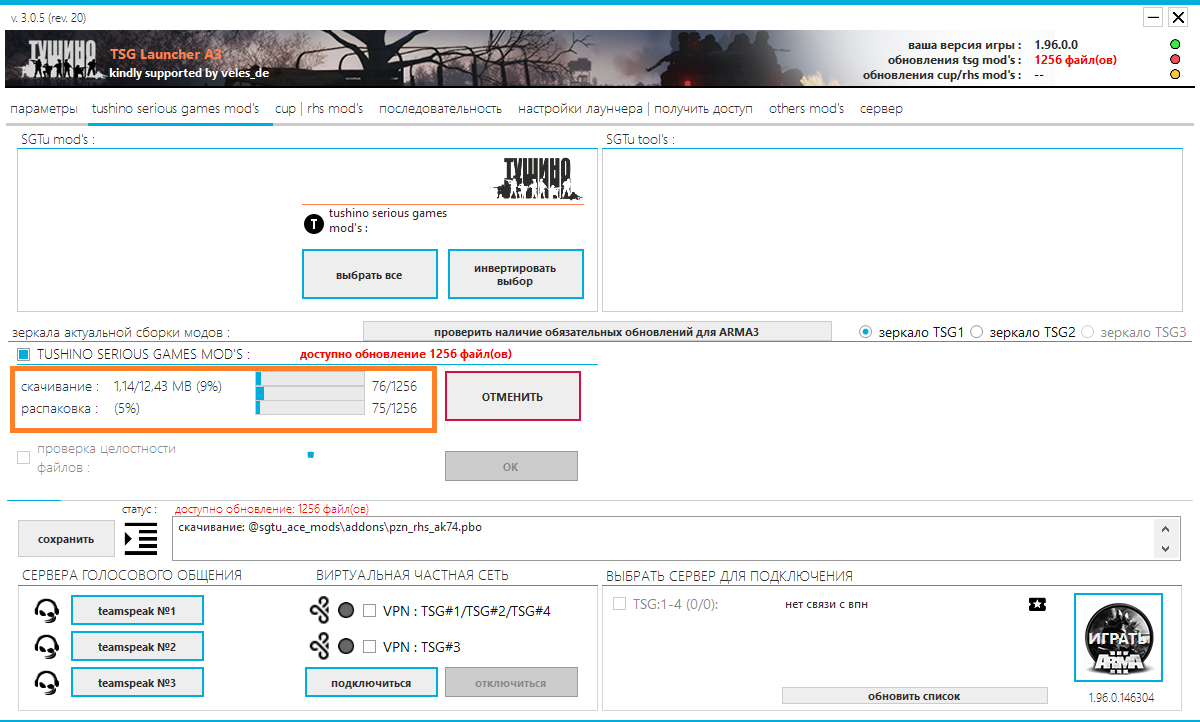Viewport: 1200px width, 722px height.
Task: Click the отключиться button
Action: point(511,683)
